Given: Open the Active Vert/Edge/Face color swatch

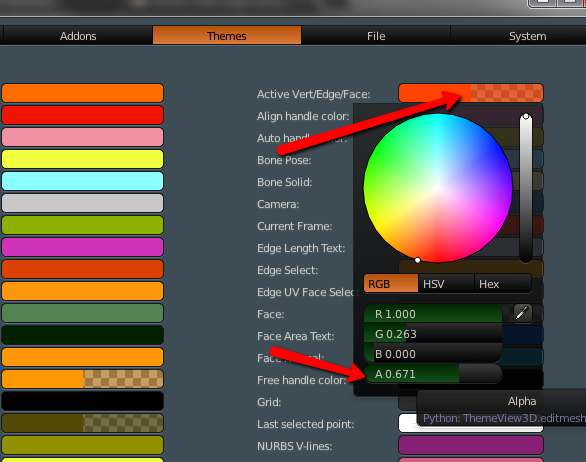Looking at the screenshot, I should click(x=471, y=93).
